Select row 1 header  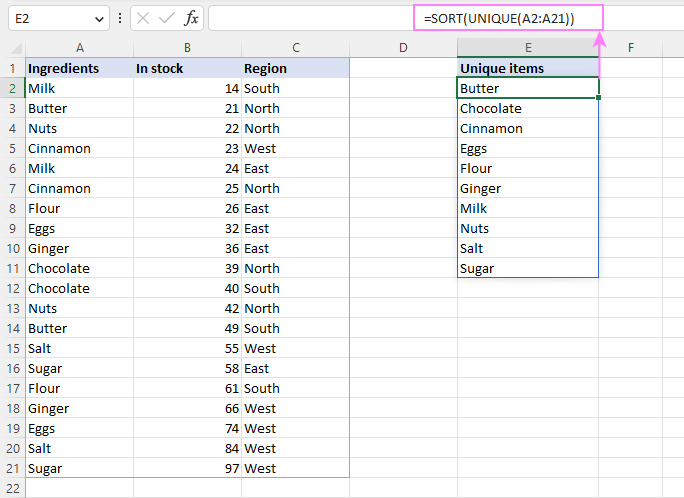click(12, 68)
